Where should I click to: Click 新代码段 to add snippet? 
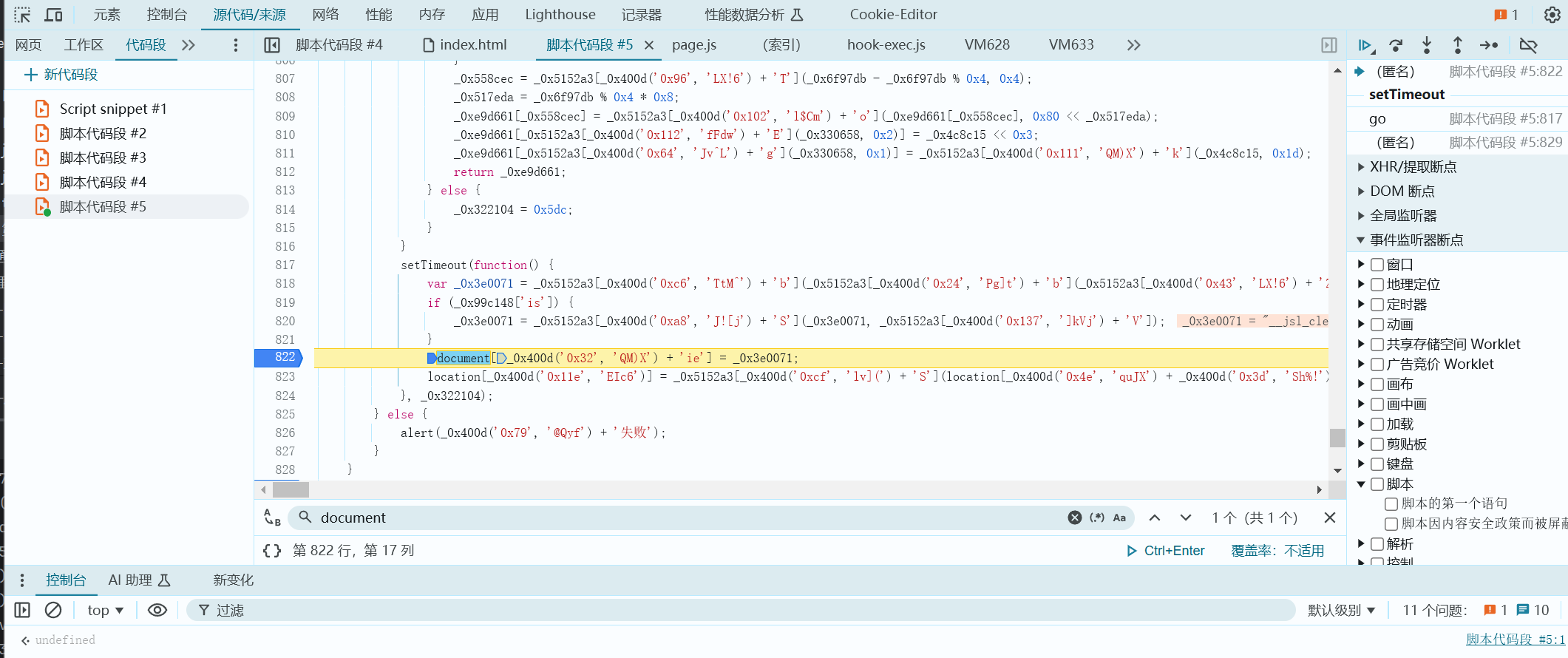(x=61, y=75)
